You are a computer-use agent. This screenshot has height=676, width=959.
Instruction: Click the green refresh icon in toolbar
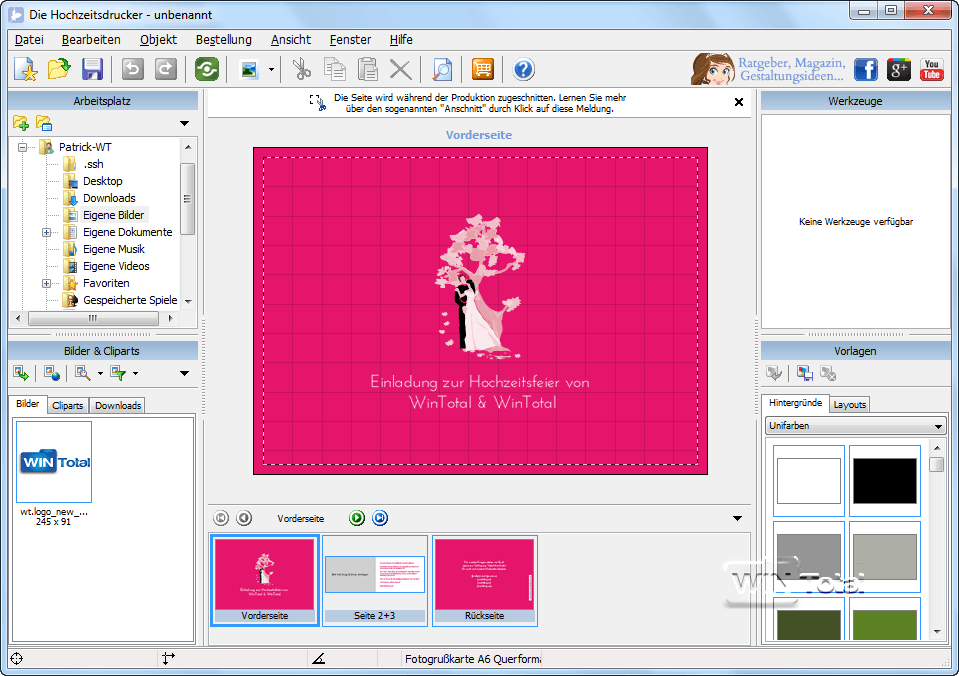point(207,69)
